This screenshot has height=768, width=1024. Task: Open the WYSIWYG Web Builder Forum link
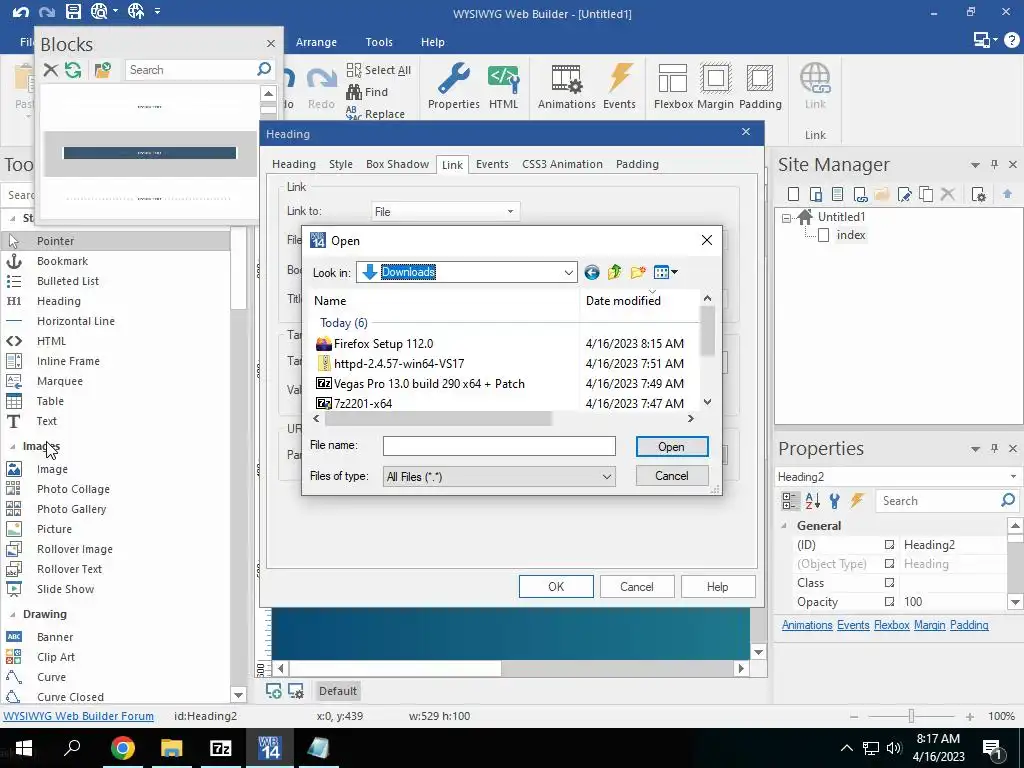pos(78,716)
